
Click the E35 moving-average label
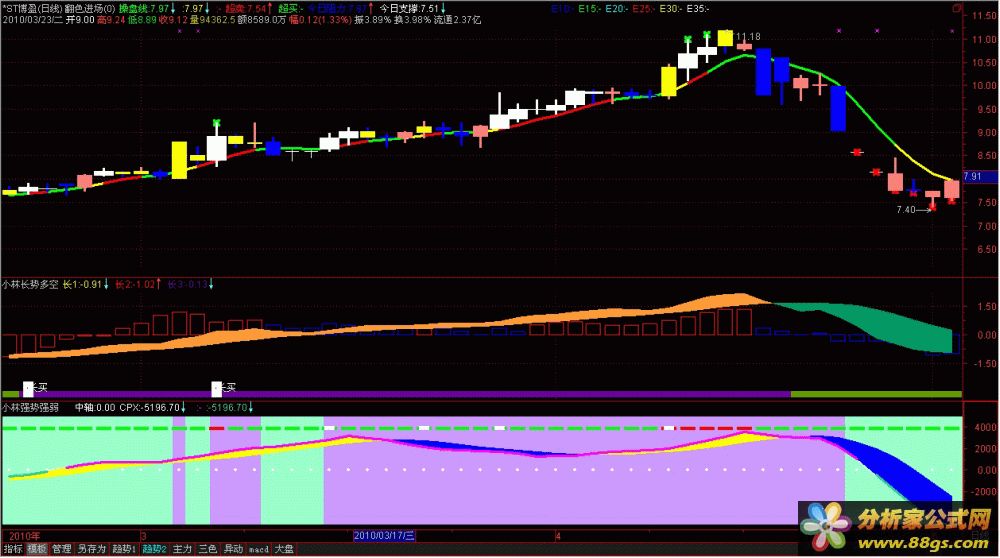[x=697, y=9]
